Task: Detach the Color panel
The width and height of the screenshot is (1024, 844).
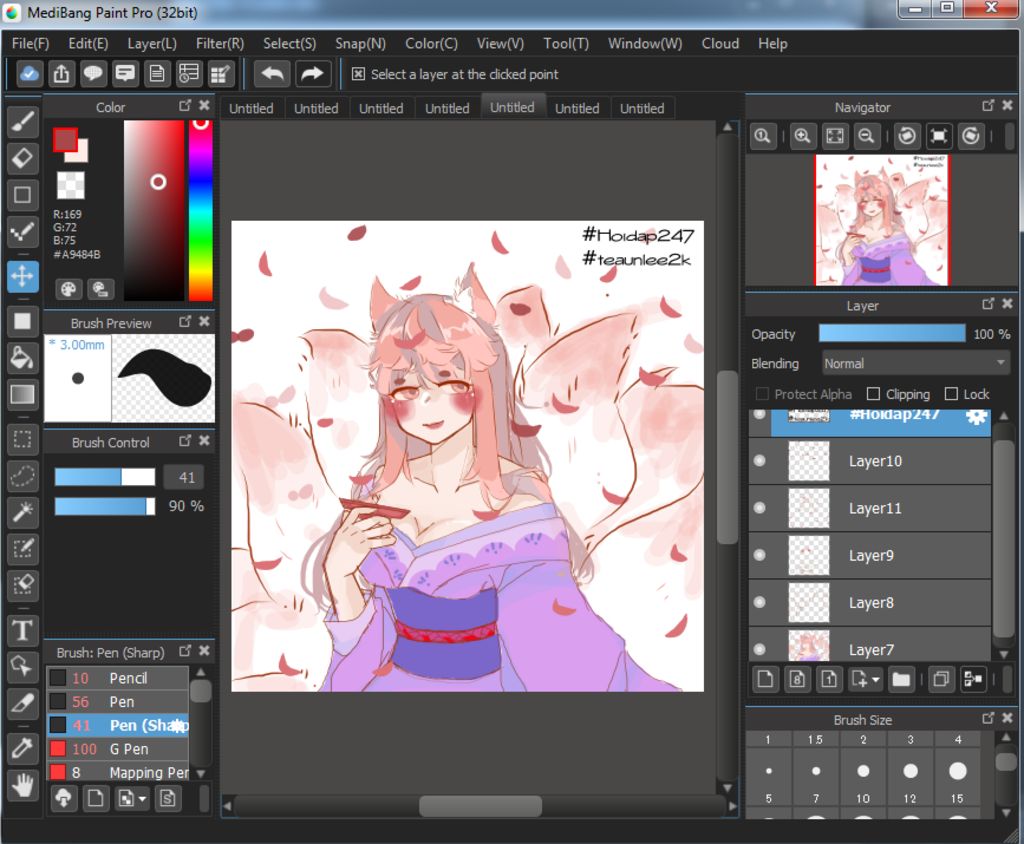Action: pyautogui.click(x=185, y=105)
